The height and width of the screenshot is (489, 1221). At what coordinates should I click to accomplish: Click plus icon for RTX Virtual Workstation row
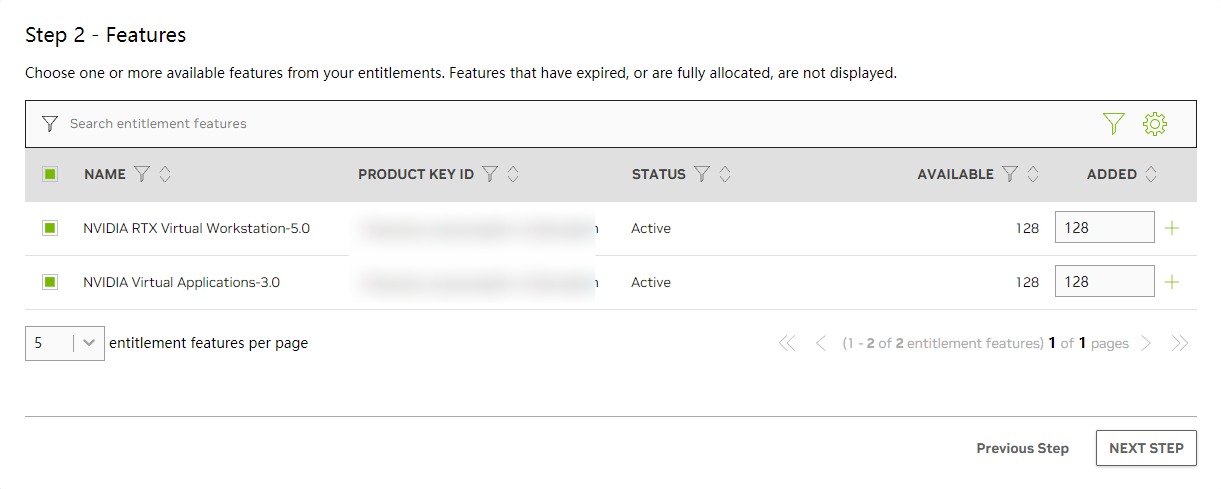[1173, 228]
